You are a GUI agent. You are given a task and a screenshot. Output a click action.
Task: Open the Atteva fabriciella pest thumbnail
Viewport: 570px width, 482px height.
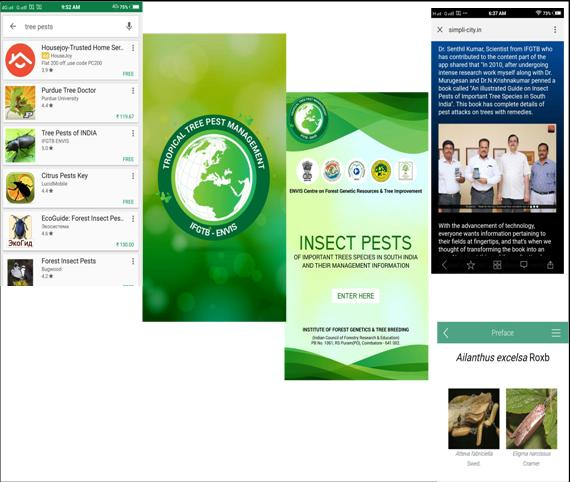[x=474, y=419]
